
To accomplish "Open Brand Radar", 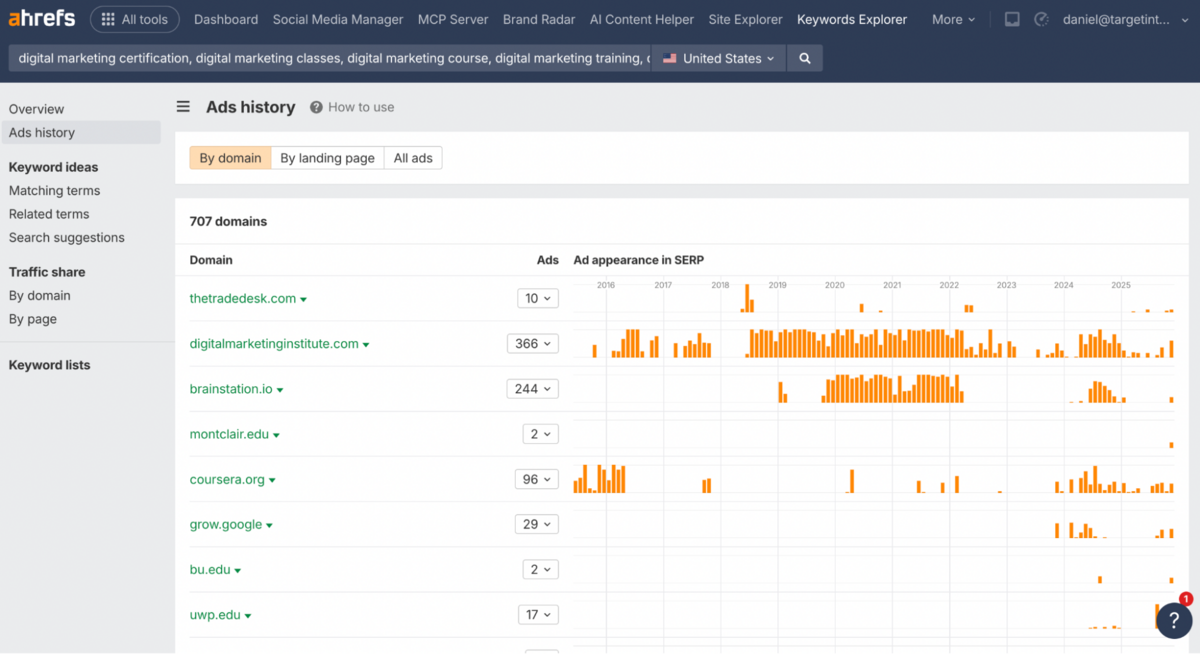I will 539,19.
